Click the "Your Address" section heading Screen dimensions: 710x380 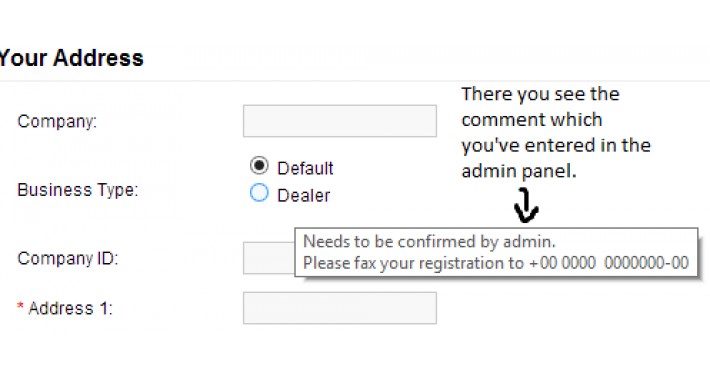[x=72, y=58]
